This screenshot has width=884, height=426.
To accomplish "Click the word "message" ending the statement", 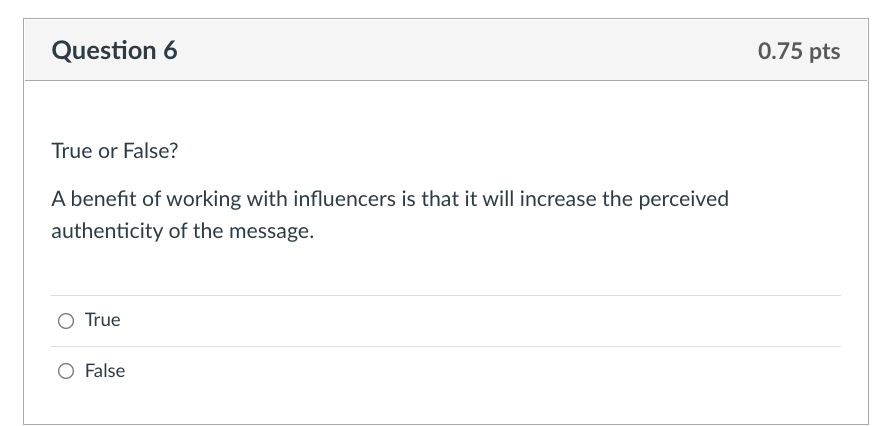I will 269,231.
